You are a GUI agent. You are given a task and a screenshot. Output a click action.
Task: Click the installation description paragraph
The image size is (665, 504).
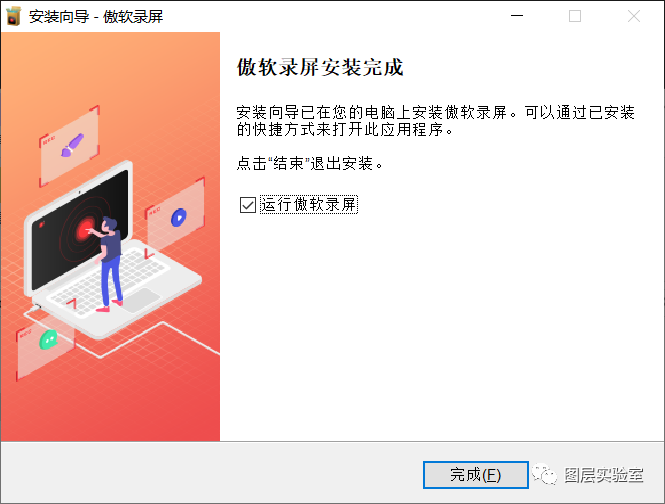pos(436,121)
